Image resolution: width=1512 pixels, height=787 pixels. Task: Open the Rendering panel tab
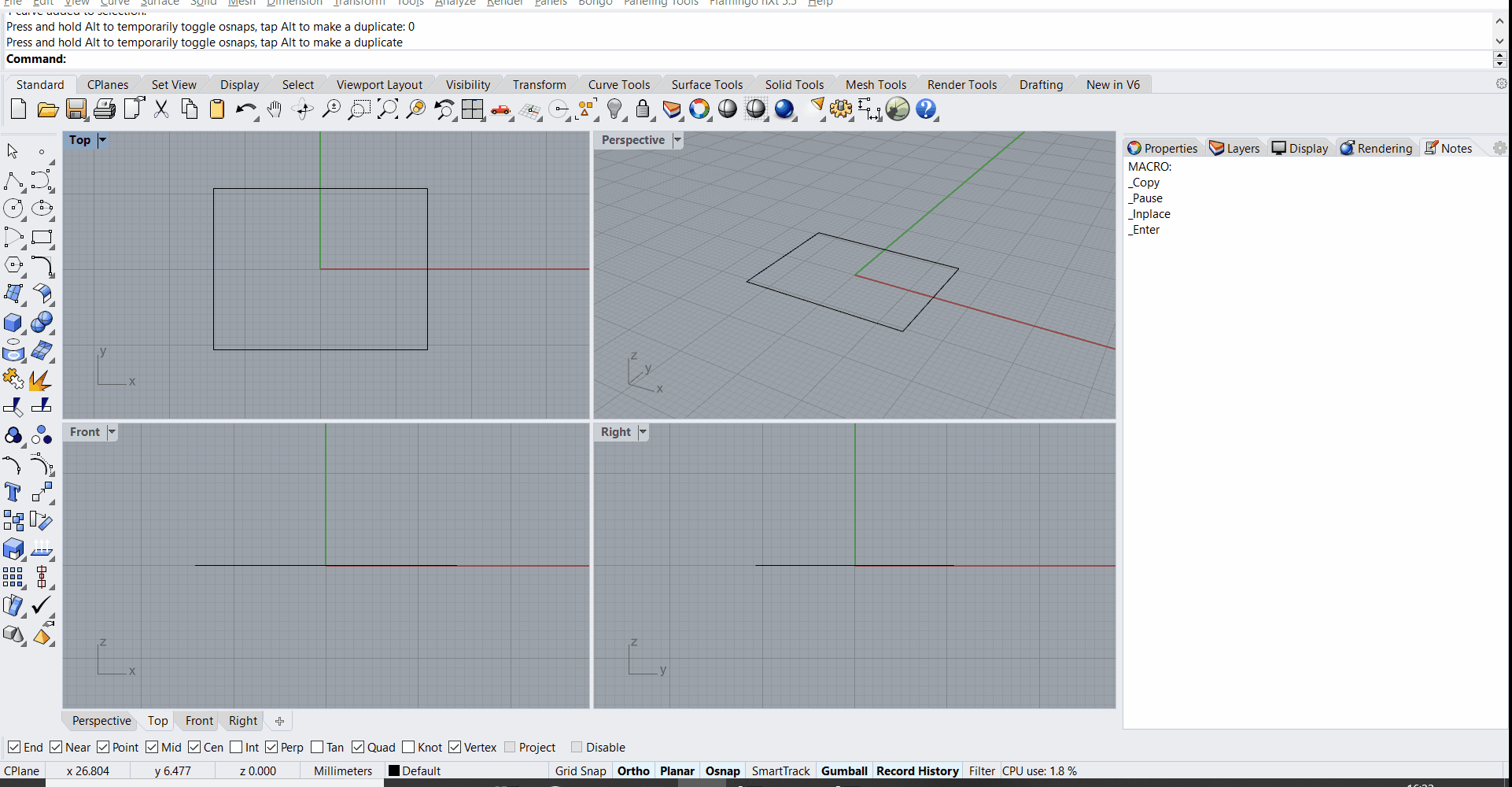pos(1377,148)
